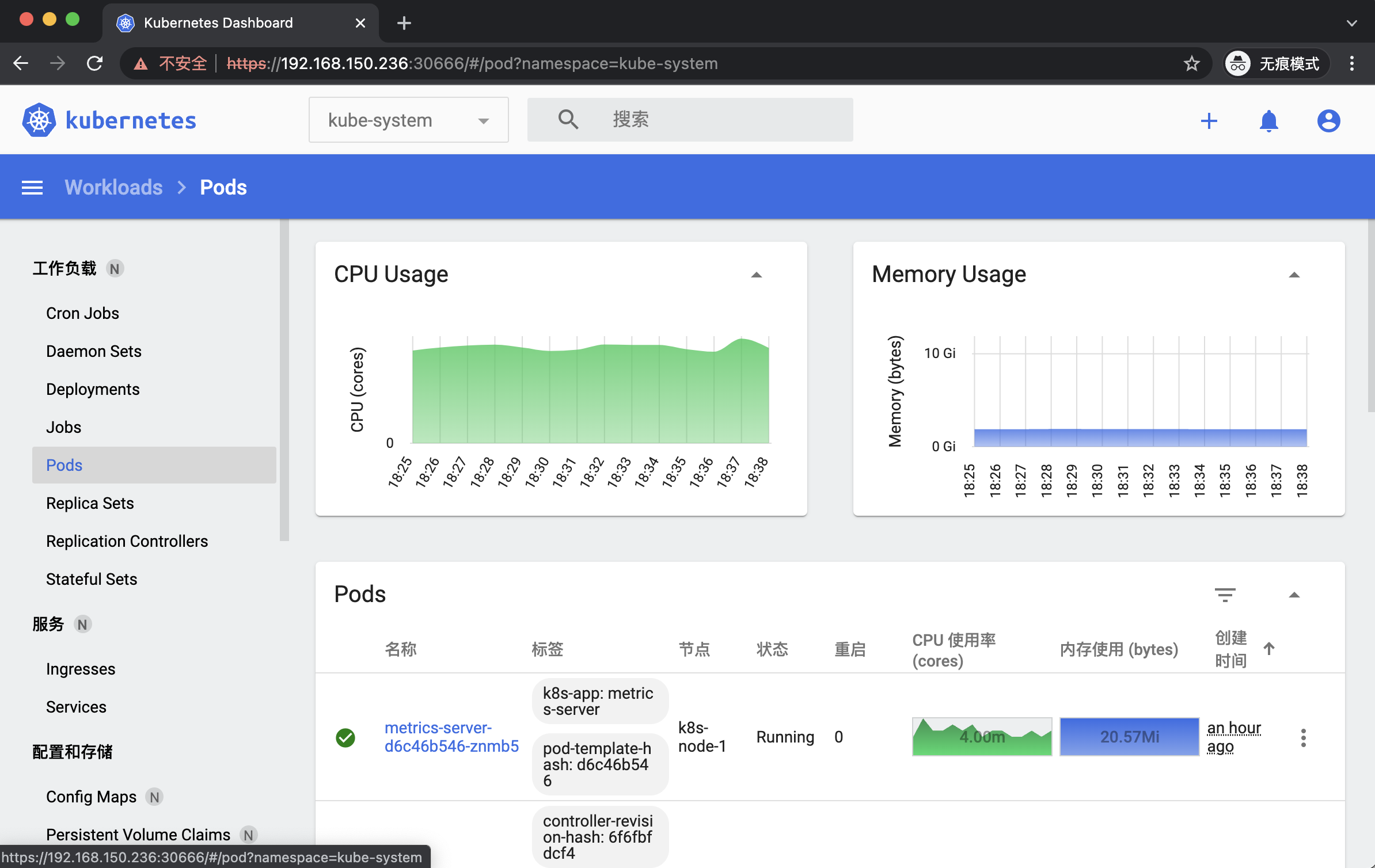This screenshot has width=1375, height=868.
Task: Click the insecure connection warning icon
Action: tap(140, 63)
